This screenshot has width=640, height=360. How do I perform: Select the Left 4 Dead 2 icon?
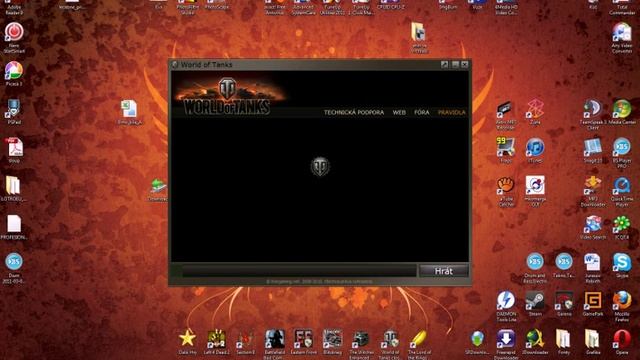(x=216, y=339)
